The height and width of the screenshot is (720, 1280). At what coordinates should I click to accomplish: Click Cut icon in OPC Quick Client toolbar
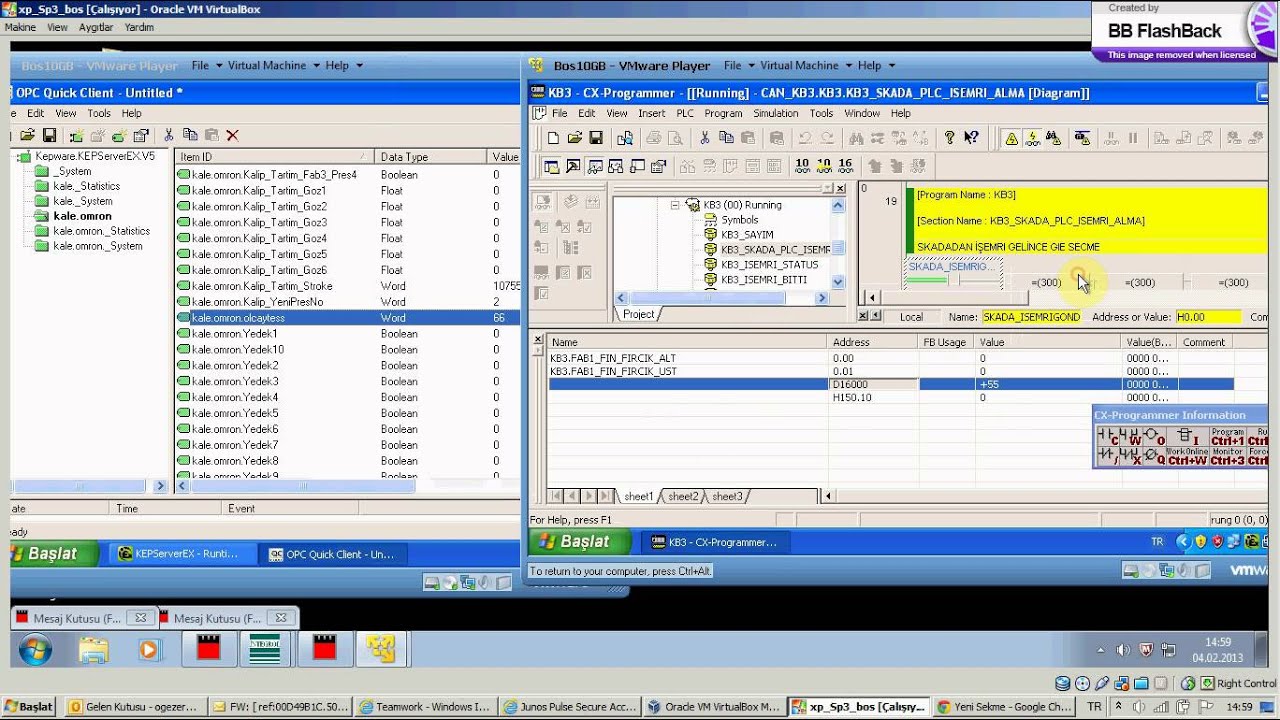(168, 135)
